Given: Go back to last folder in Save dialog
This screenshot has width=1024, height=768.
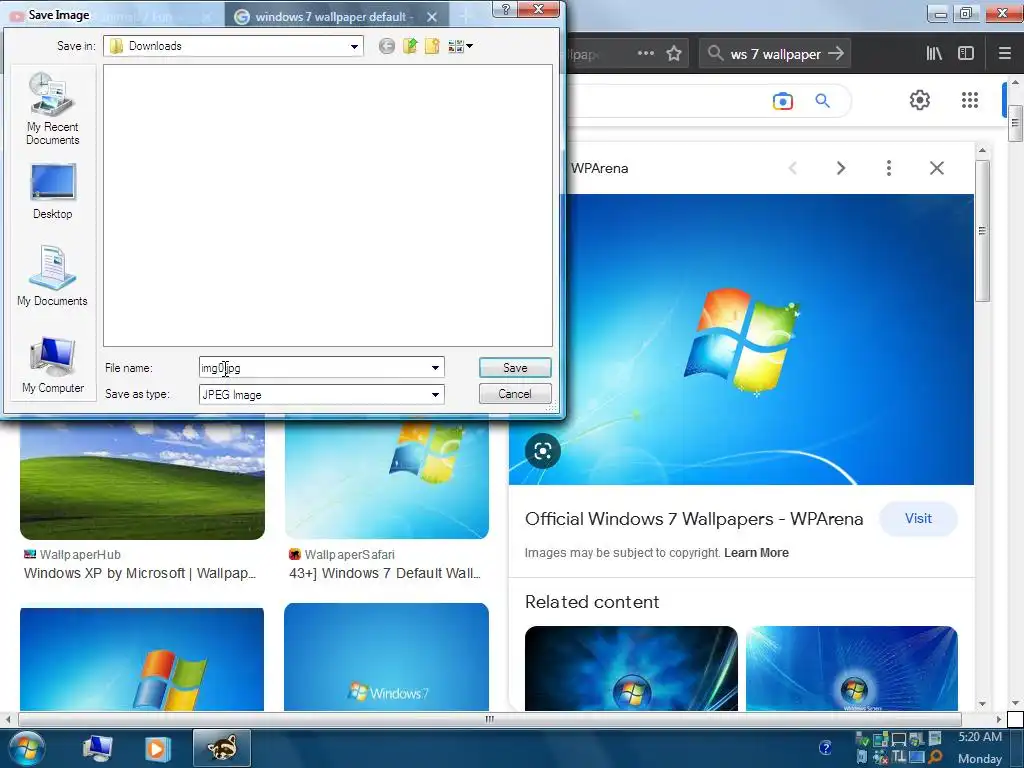Looking at the screenshot, I should click(x=387, y=46).
